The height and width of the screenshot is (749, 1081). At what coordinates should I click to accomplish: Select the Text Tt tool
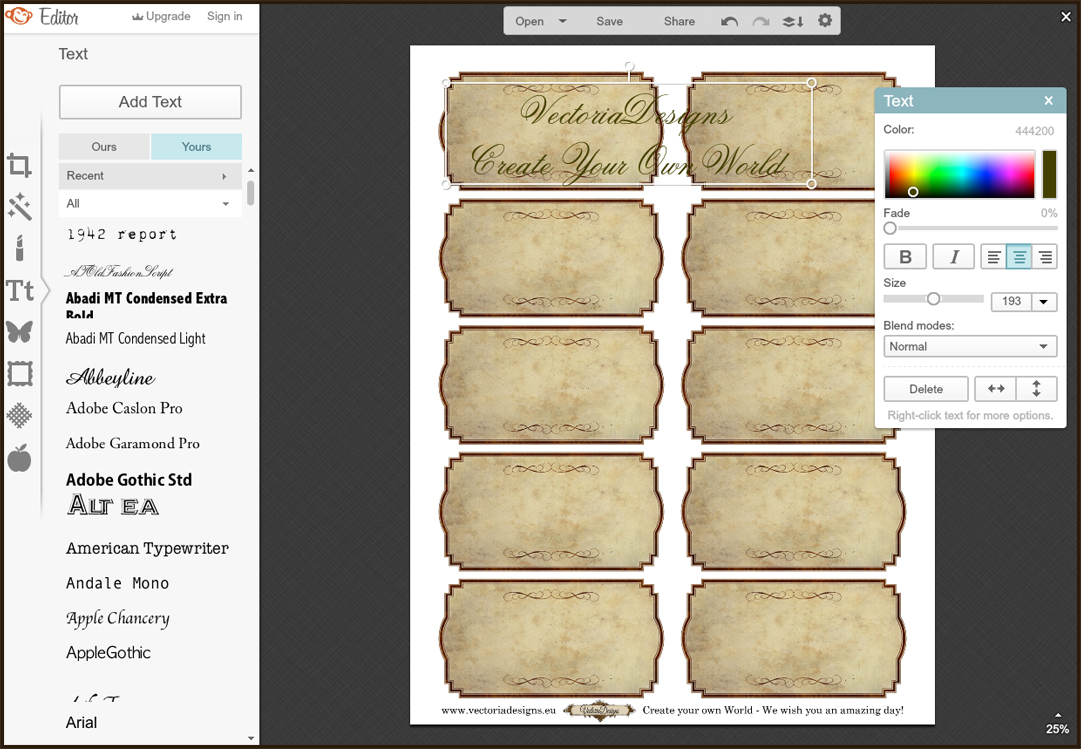(20, 290)
